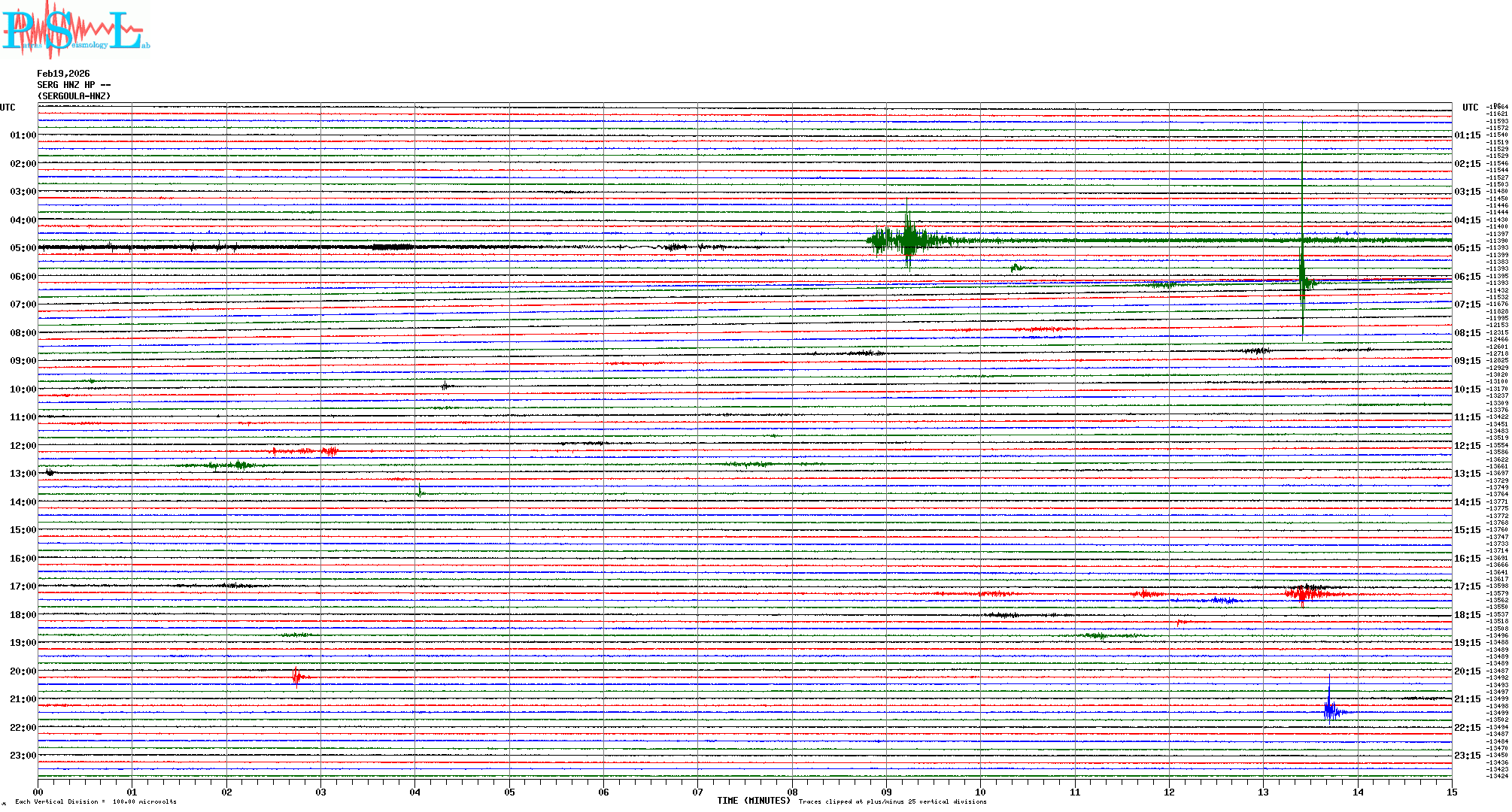Click the 17:15 time label on right
Screen dimensions: 1512x812
(1467, 586)
